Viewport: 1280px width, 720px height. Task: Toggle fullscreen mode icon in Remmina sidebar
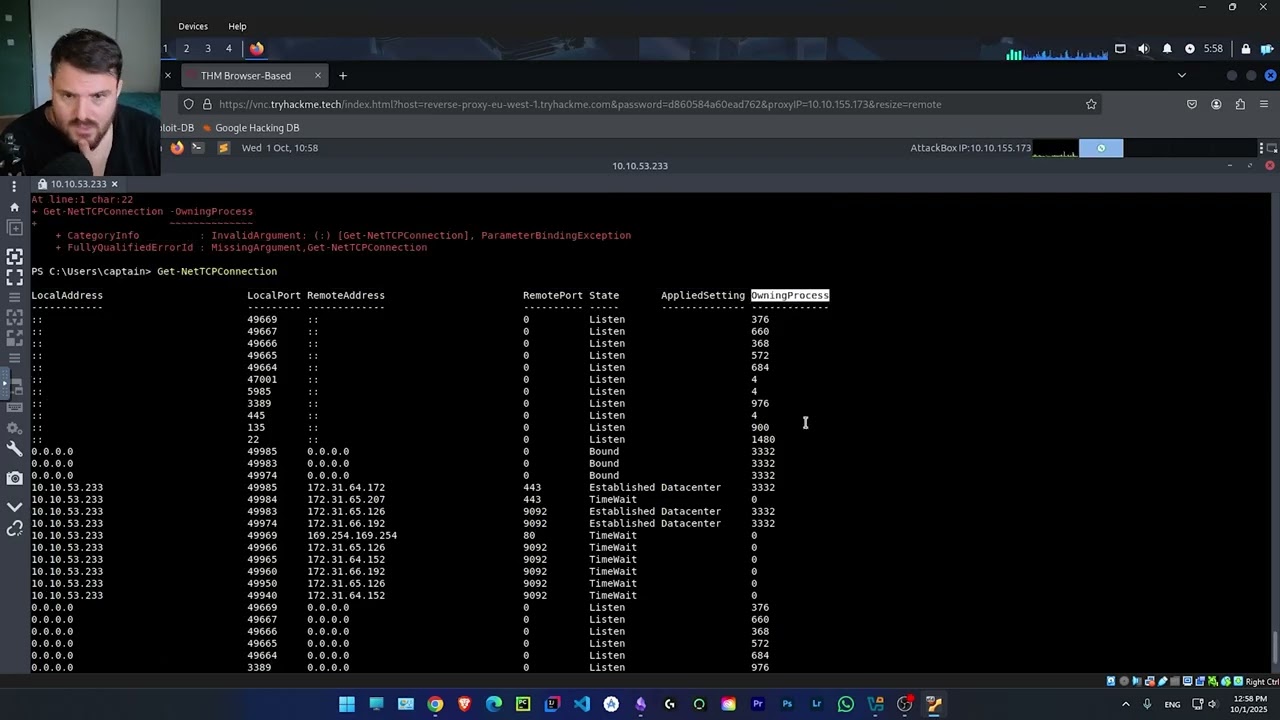coord(14,277)
